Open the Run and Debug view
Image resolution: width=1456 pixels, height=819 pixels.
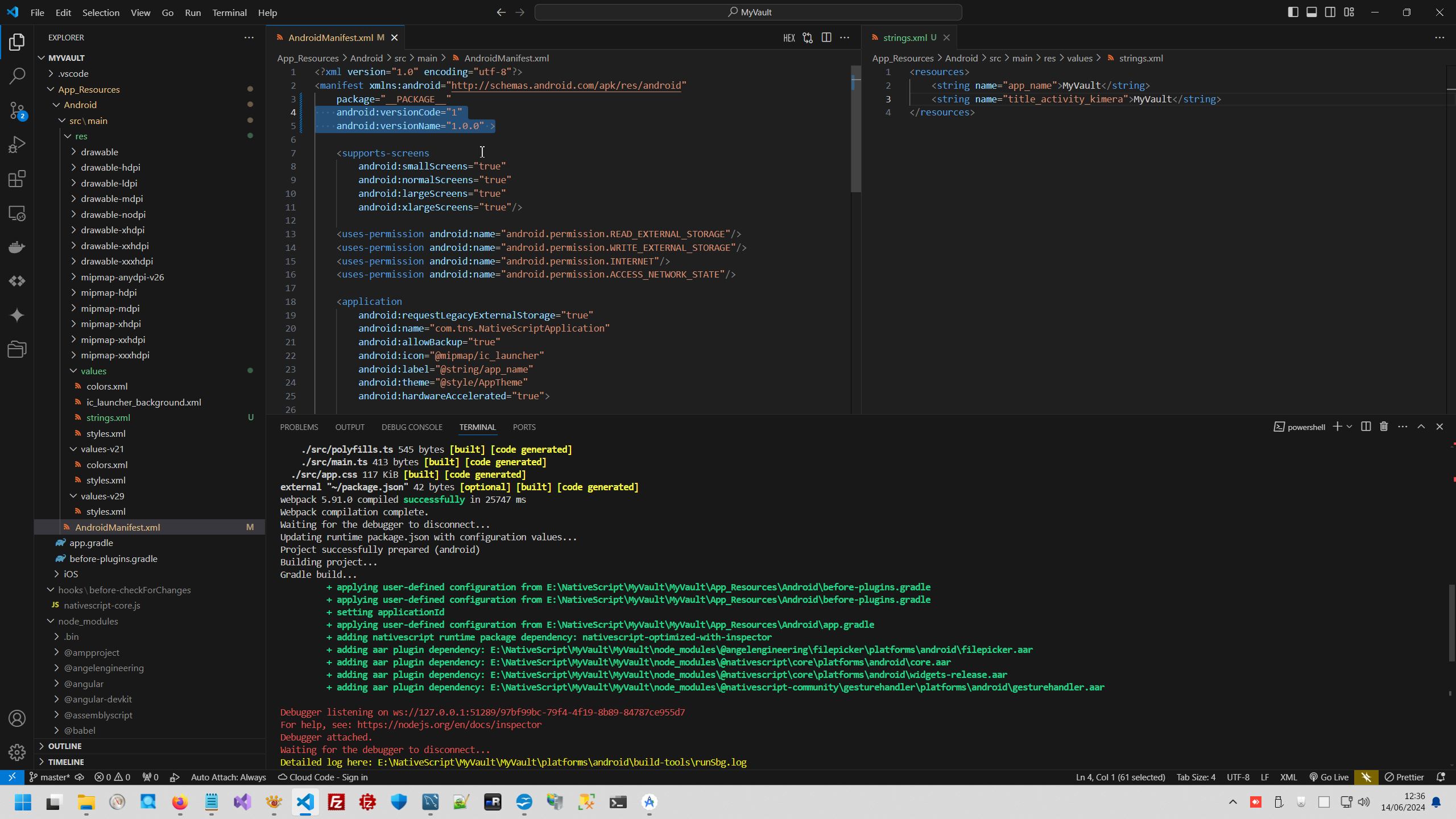[x=17, y=144]
